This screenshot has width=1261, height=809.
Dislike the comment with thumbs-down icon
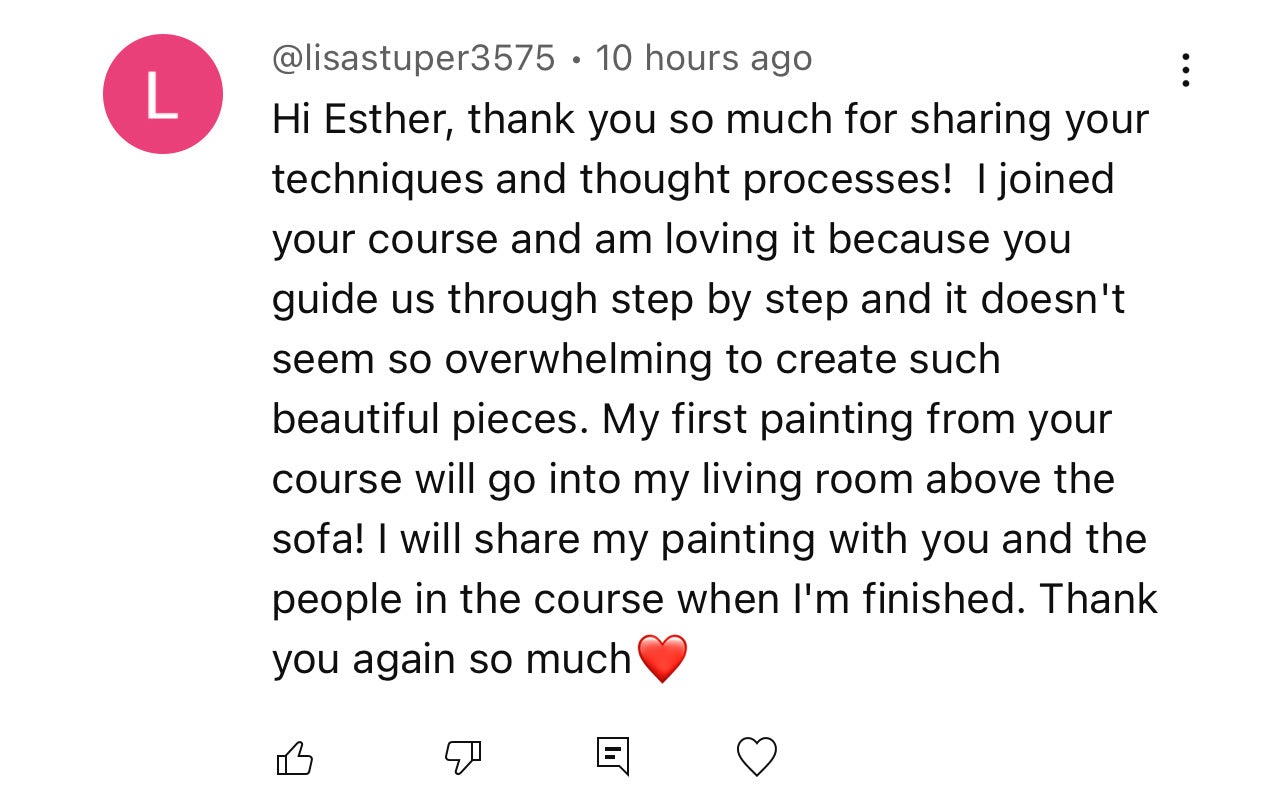pyautogui.click(x=462, y=757)
